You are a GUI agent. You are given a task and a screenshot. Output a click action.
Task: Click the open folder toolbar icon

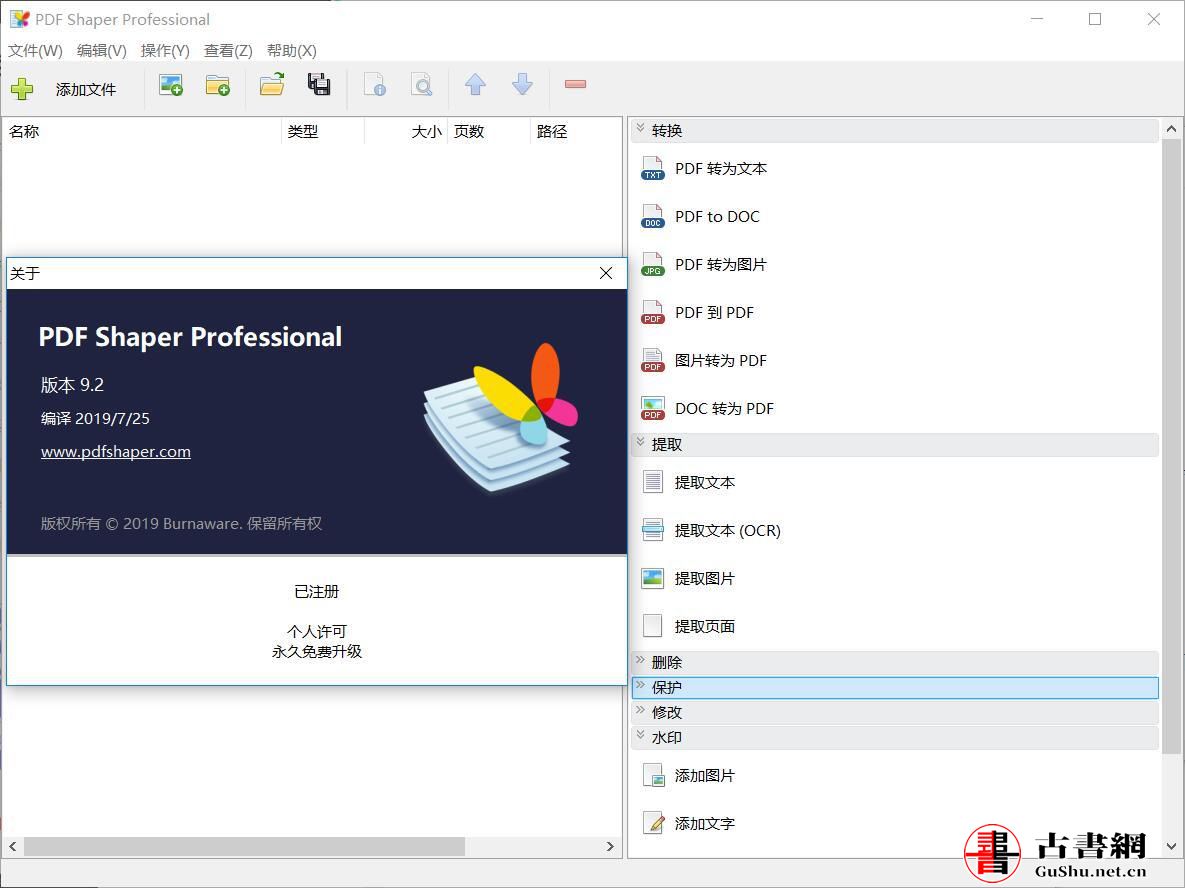[272, 84]
